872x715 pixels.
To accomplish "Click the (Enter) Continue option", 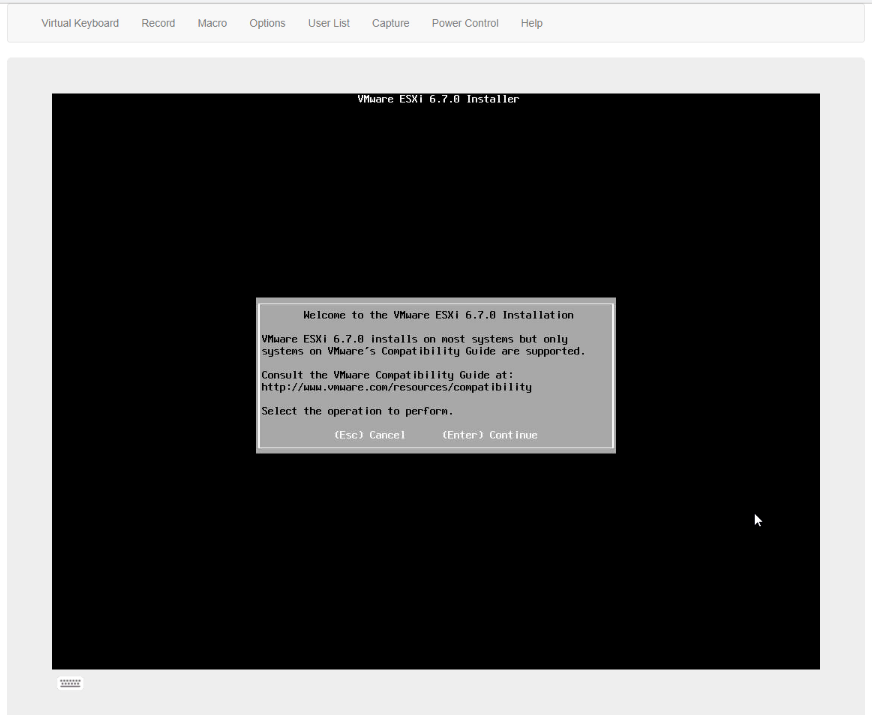I will tap(489, 435).
